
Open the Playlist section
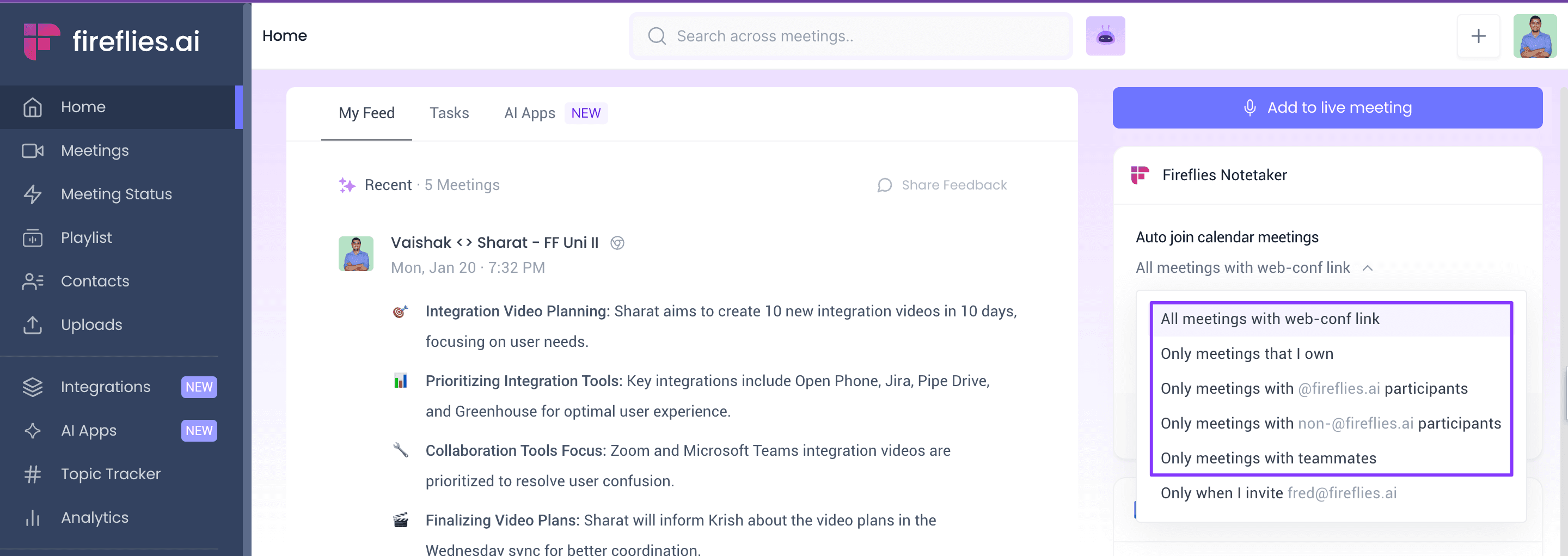pyautogui.click(x=121, y=237)
